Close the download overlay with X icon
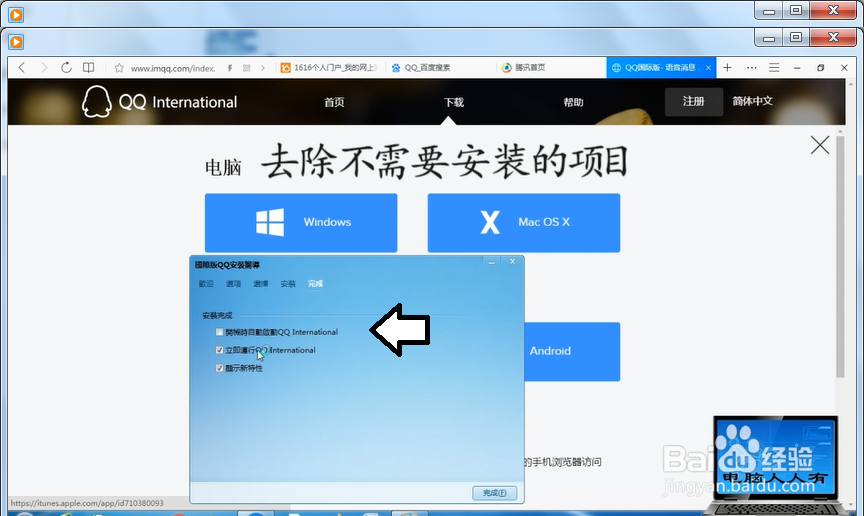 point(820,145)
